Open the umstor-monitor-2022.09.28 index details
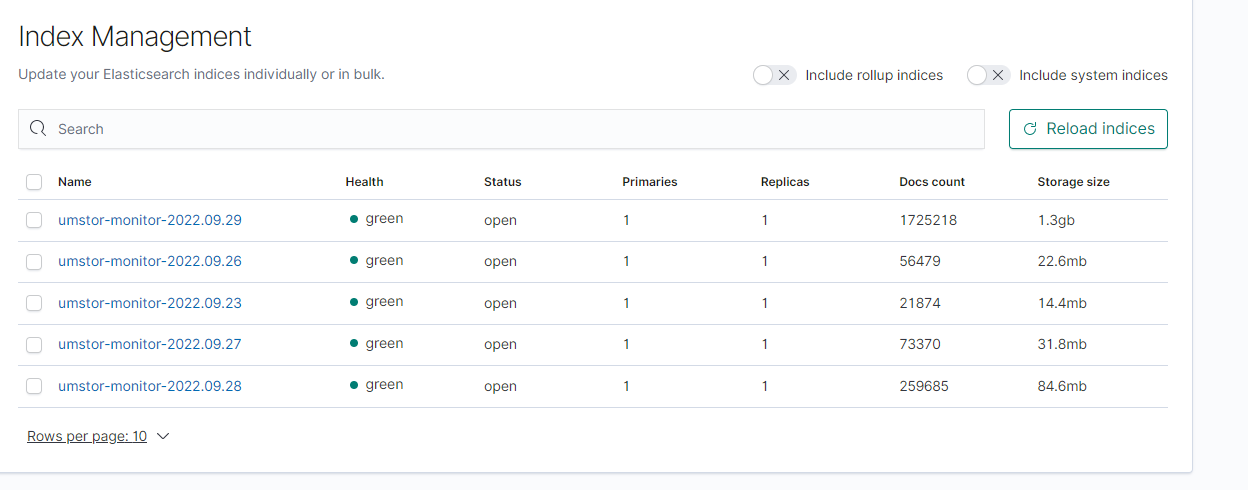1248x490 pixels. click(150, 386)
